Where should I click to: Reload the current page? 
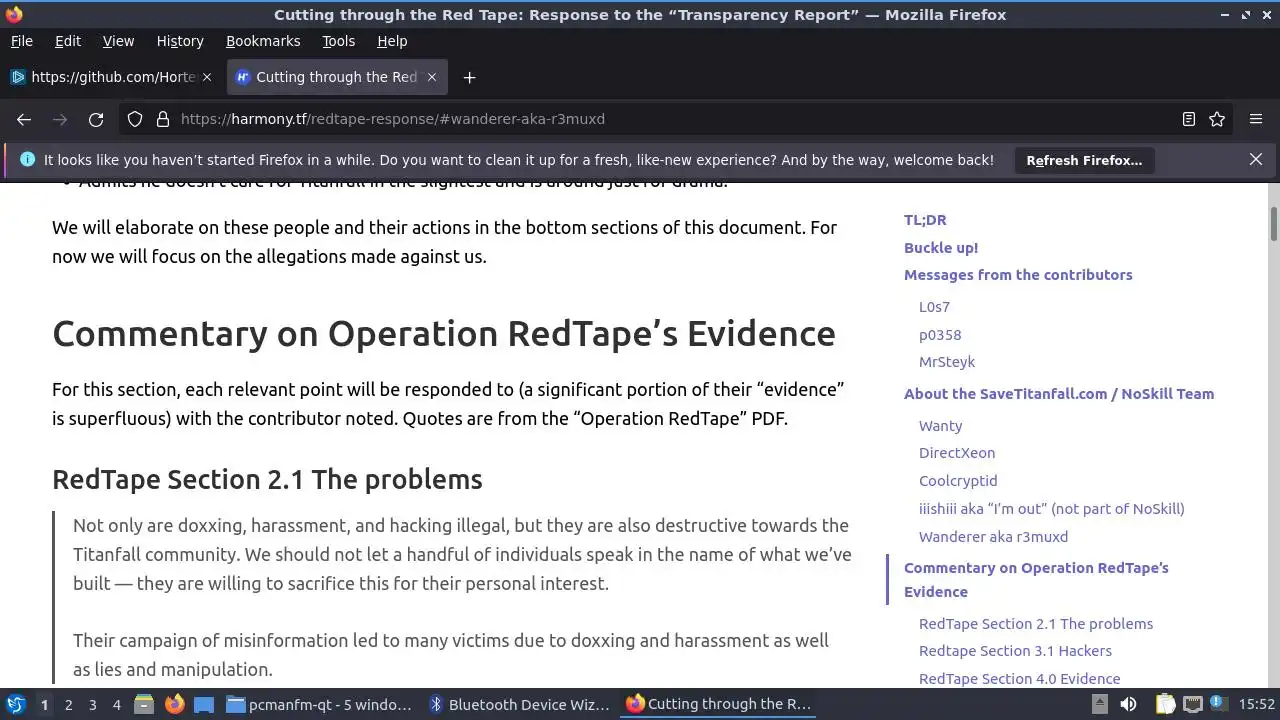click(96, 119)
